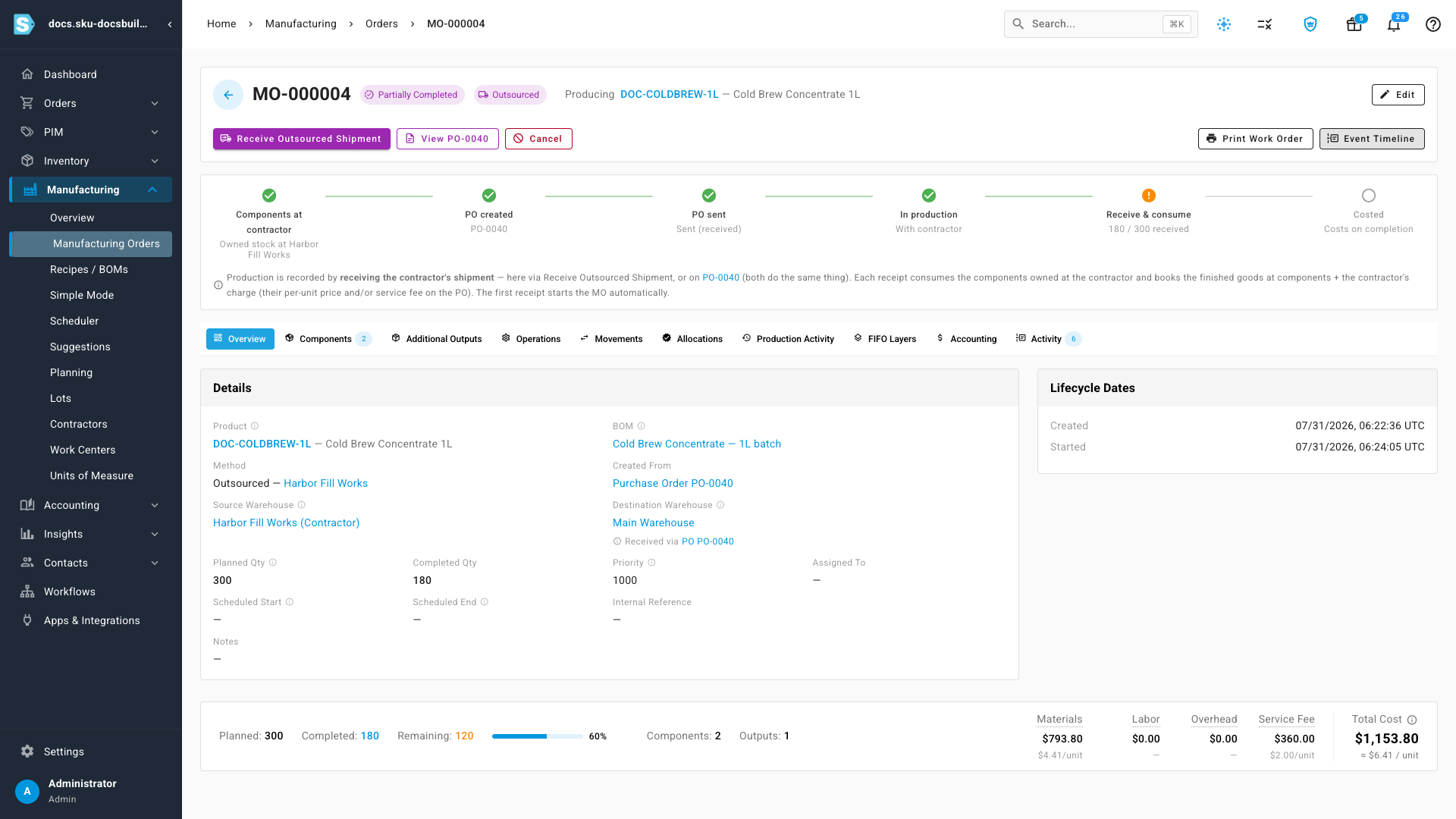This screenshot has height=819, width=1456.
Task: Switch to the Activity tab
Action: coord(1048,339)
